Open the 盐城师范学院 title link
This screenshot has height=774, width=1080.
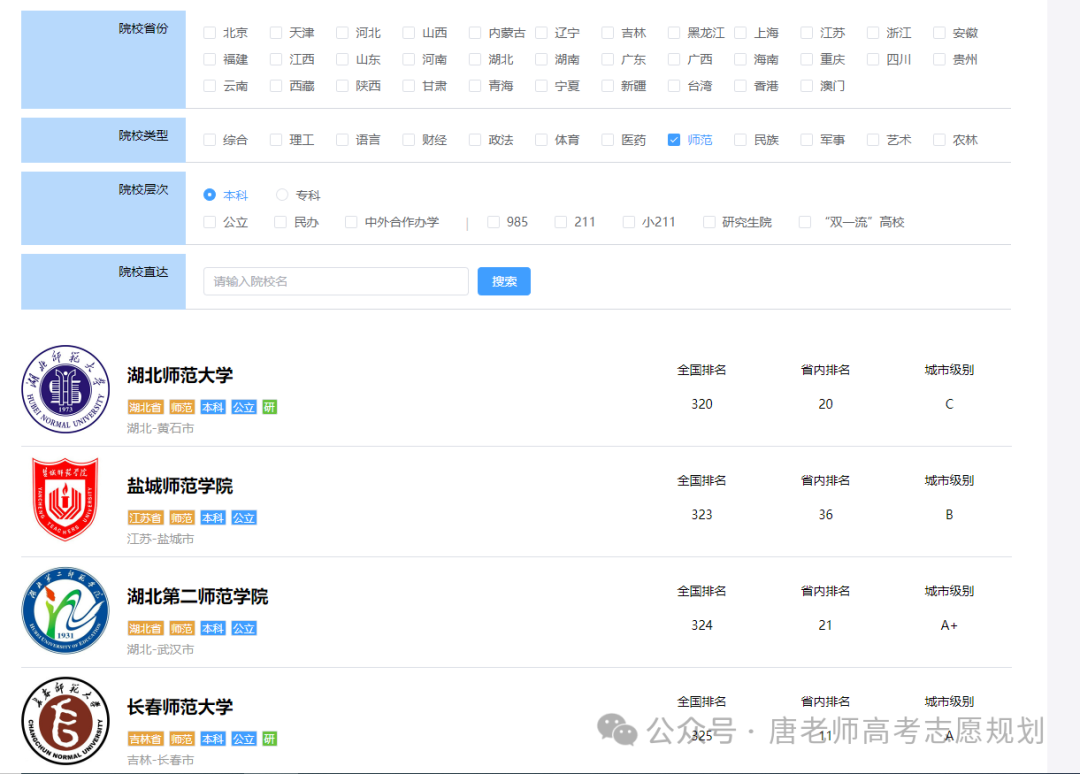[180, 486]
